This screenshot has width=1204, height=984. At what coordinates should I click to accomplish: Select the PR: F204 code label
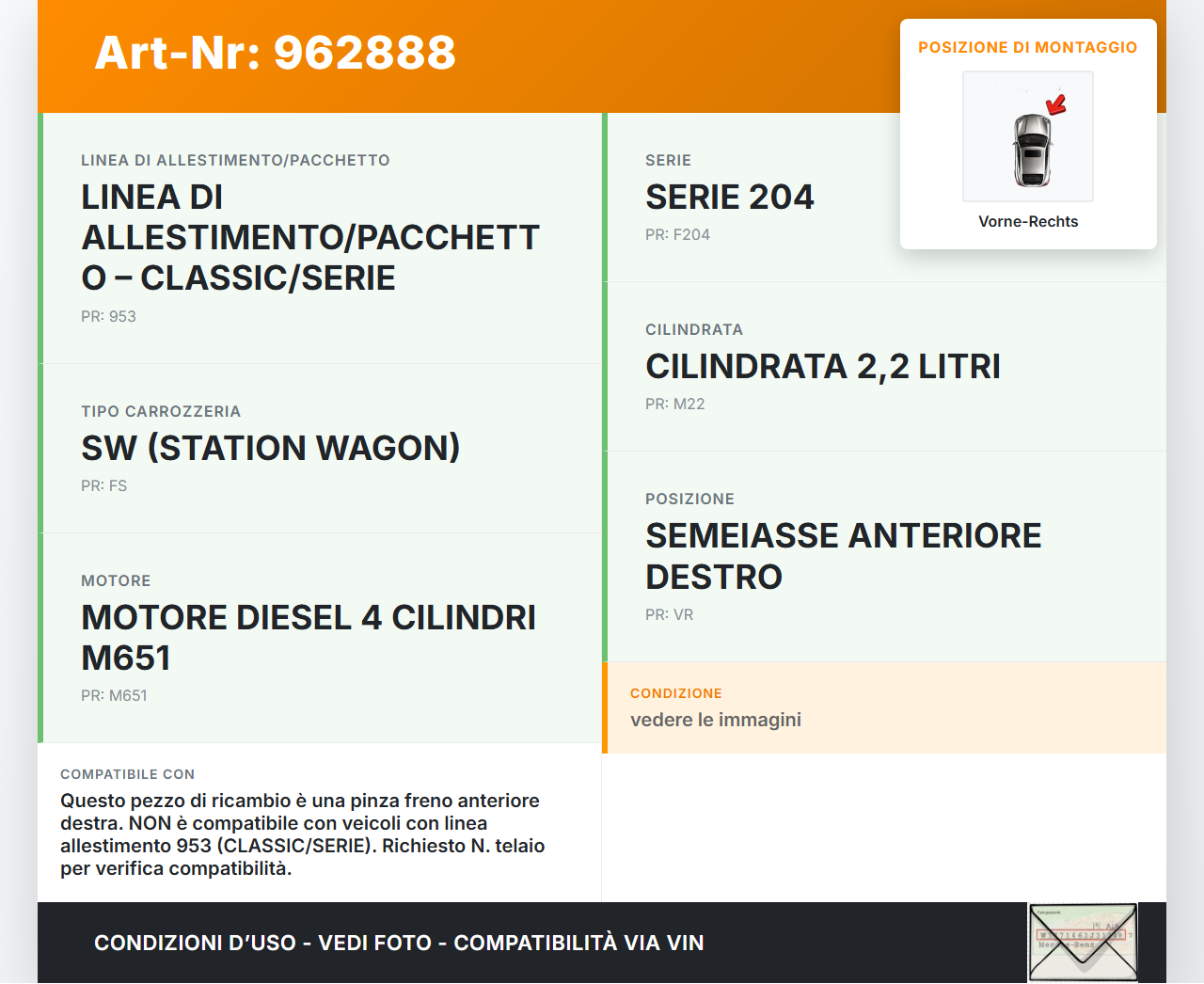pos(677,234)
